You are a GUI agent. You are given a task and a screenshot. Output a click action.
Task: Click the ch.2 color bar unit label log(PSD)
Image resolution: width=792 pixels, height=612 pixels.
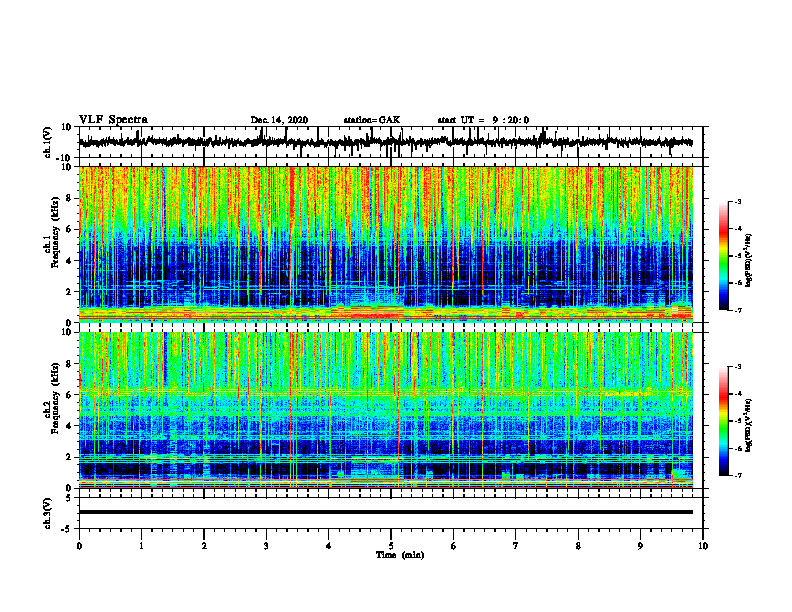point(748,424)
